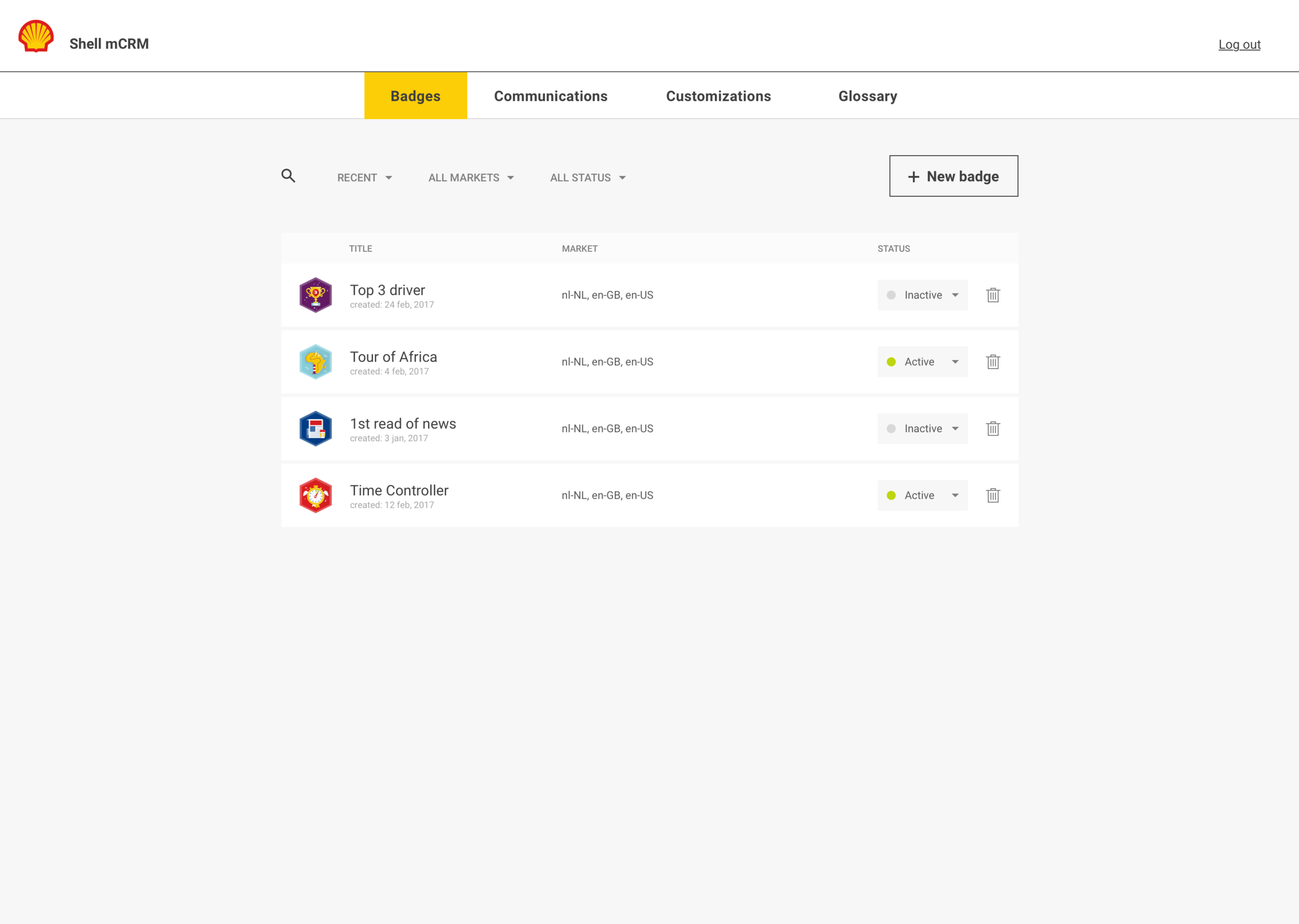Click the Tour of Africa badge image
The height and width of the screenshot is (924, 1299).
315,362
